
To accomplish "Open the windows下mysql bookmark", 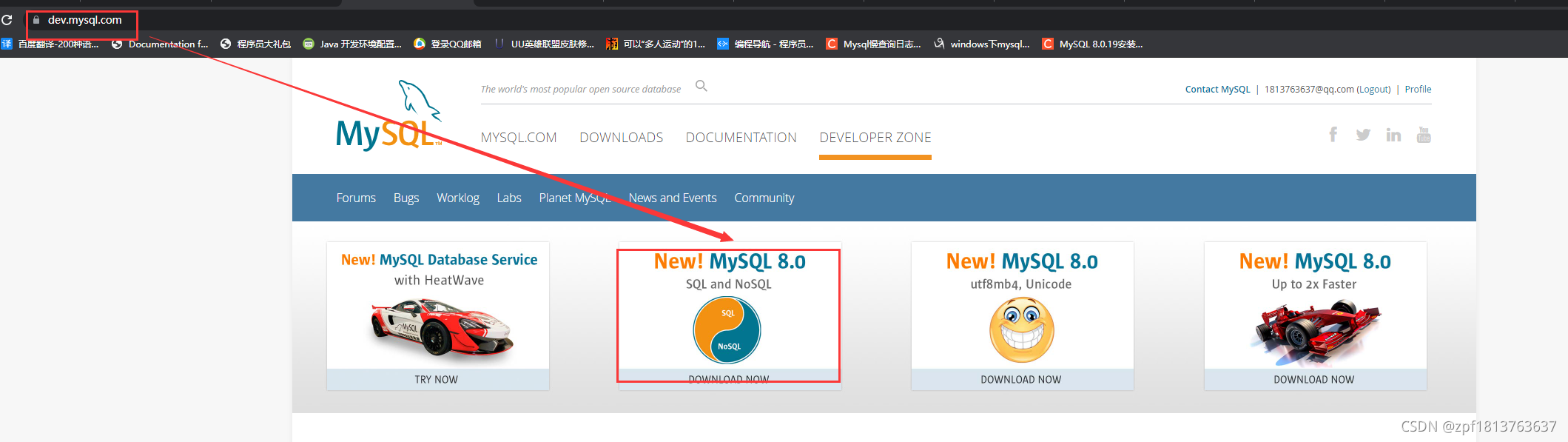I will click(x=982, y=44).
